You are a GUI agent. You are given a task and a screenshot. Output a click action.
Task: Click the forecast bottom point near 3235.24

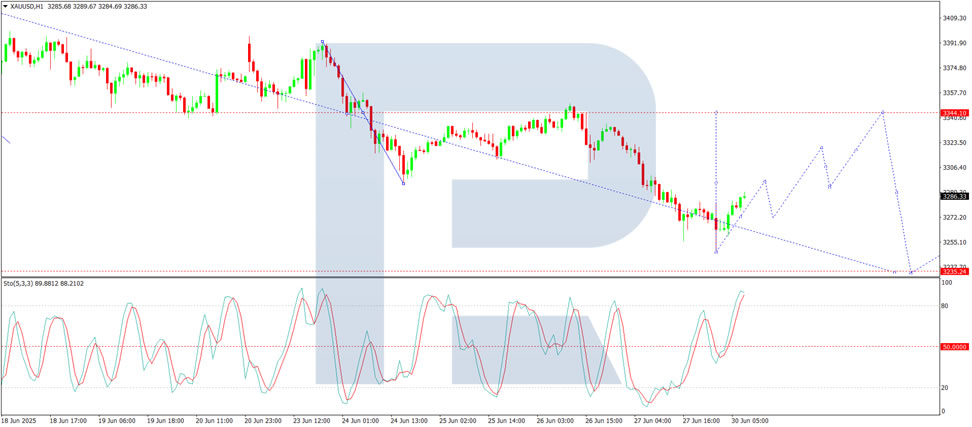click(x=910, y=272)
